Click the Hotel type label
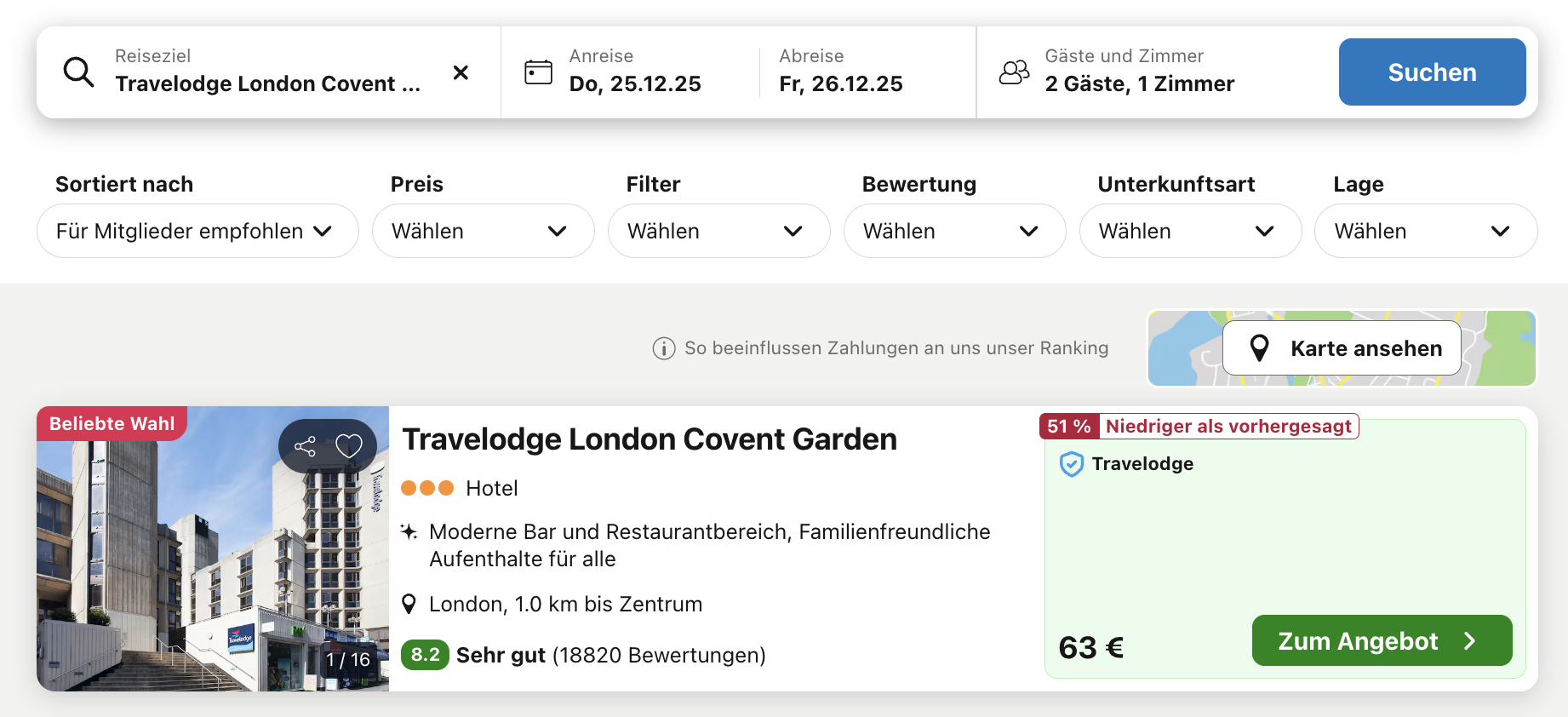The width and height of the screenshot is (1568, 717). pyautogui.click(x=492, y=488)
